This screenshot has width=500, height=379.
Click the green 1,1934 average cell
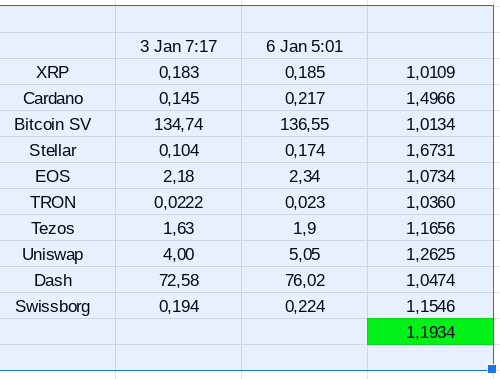coord(430,332)
